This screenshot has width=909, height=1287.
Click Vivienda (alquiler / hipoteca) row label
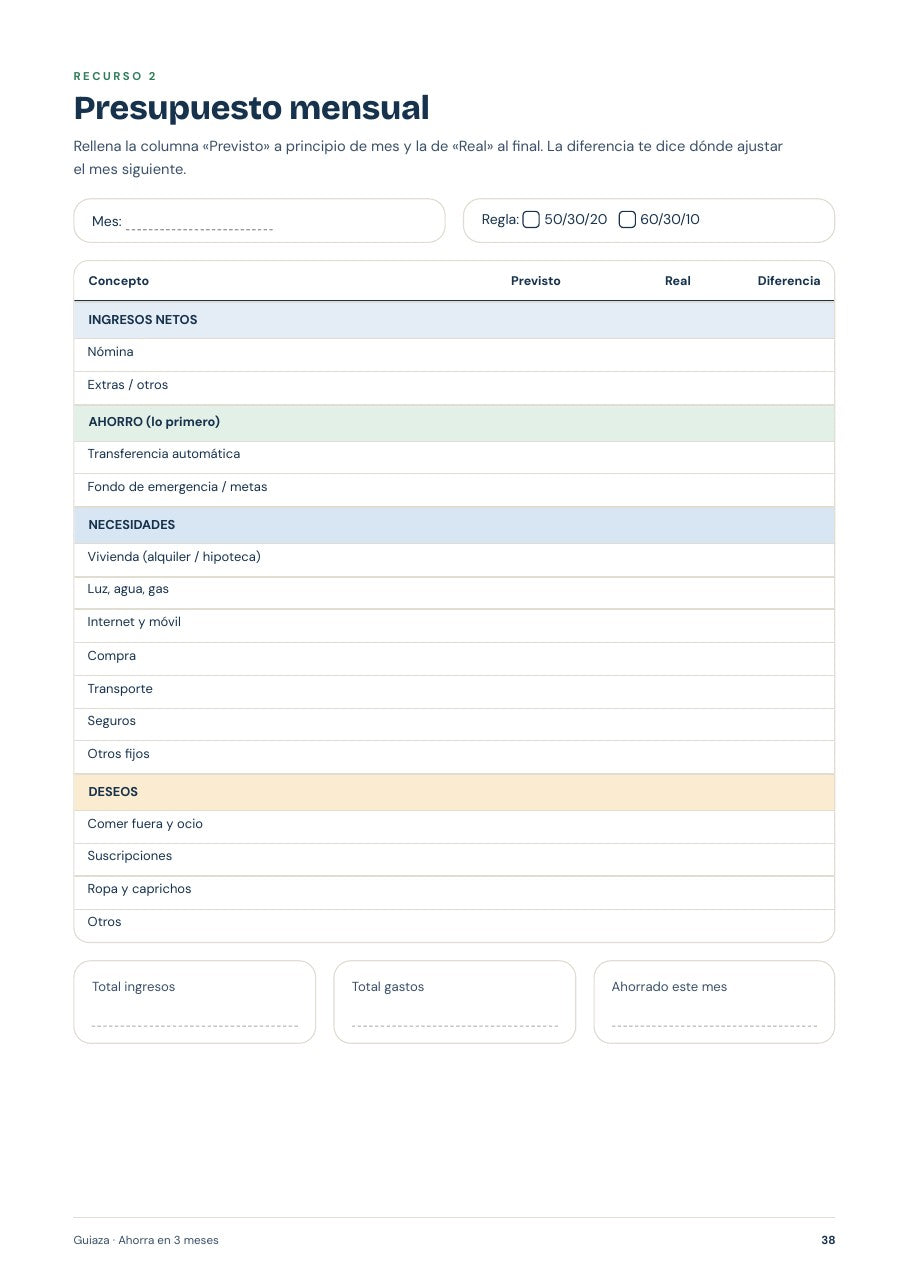174,557
